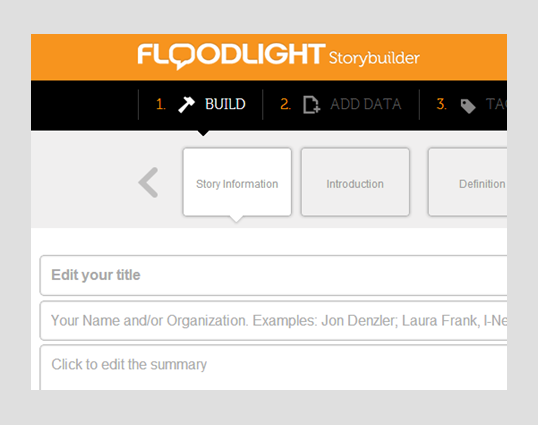This screenshot has height=425, width=538.
Task: Click the FLOODLIGHT wordmark
Action: click(231, 55)
